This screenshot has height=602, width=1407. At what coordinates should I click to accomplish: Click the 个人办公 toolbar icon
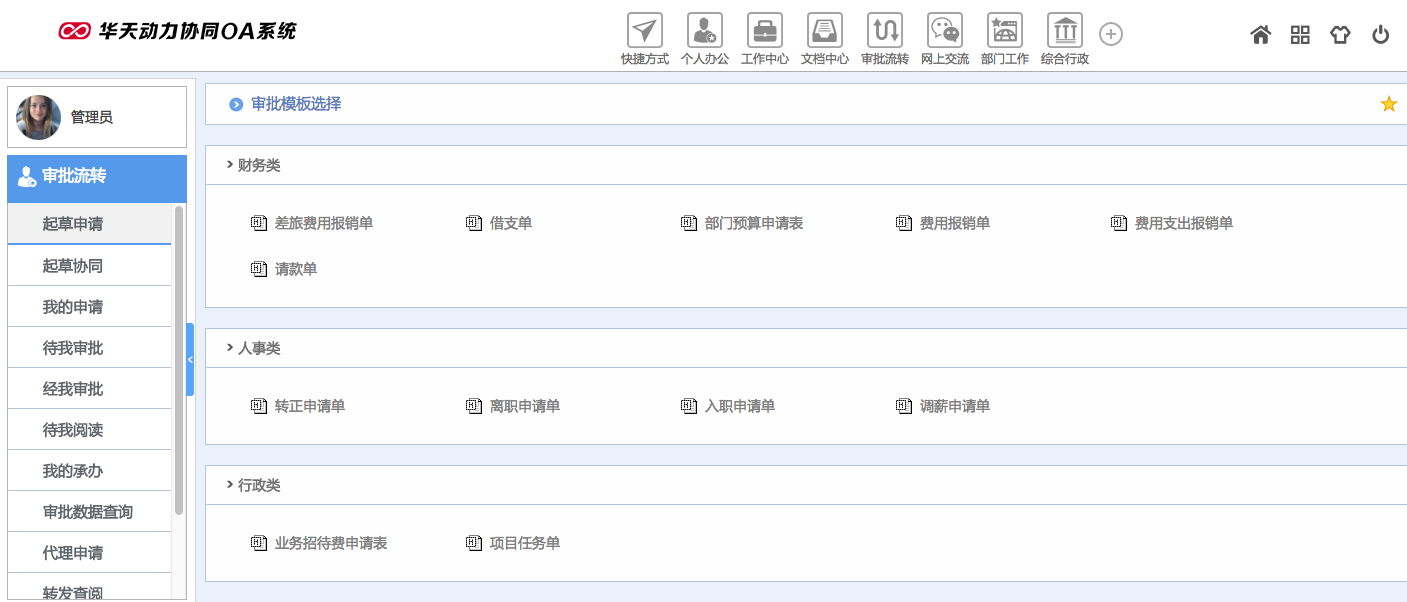tap(704, 31)
